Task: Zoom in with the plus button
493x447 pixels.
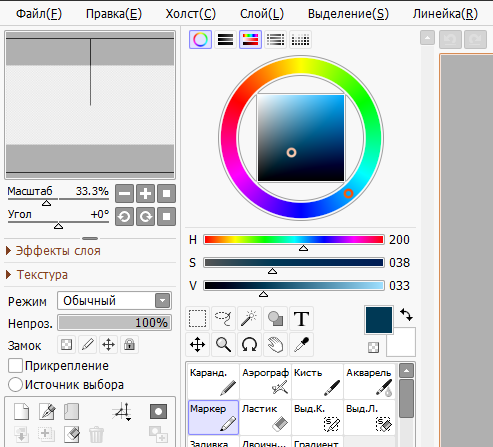Action: click(x=145, y=194)
